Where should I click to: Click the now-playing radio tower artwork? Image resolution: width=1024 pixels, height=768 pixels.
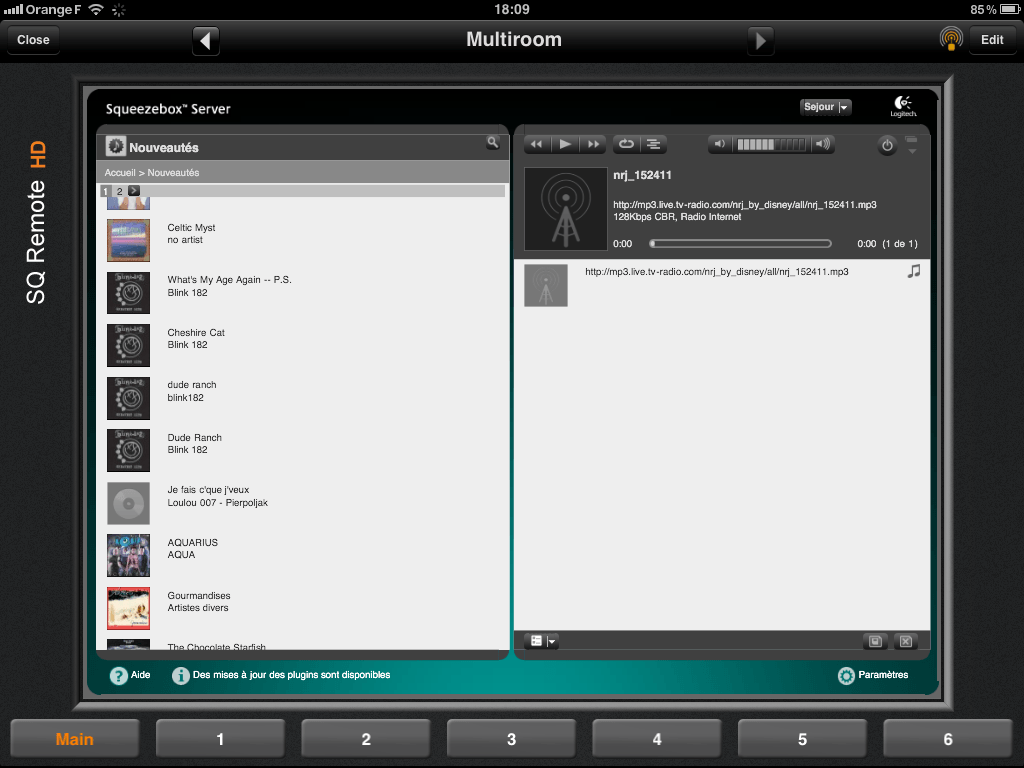[x=566, y=209]
